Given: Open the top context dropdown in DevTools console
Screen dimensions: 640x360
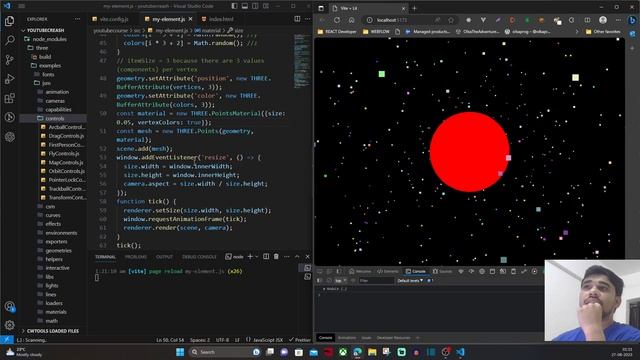Looking at the screenshot, I should coord(341,280).
